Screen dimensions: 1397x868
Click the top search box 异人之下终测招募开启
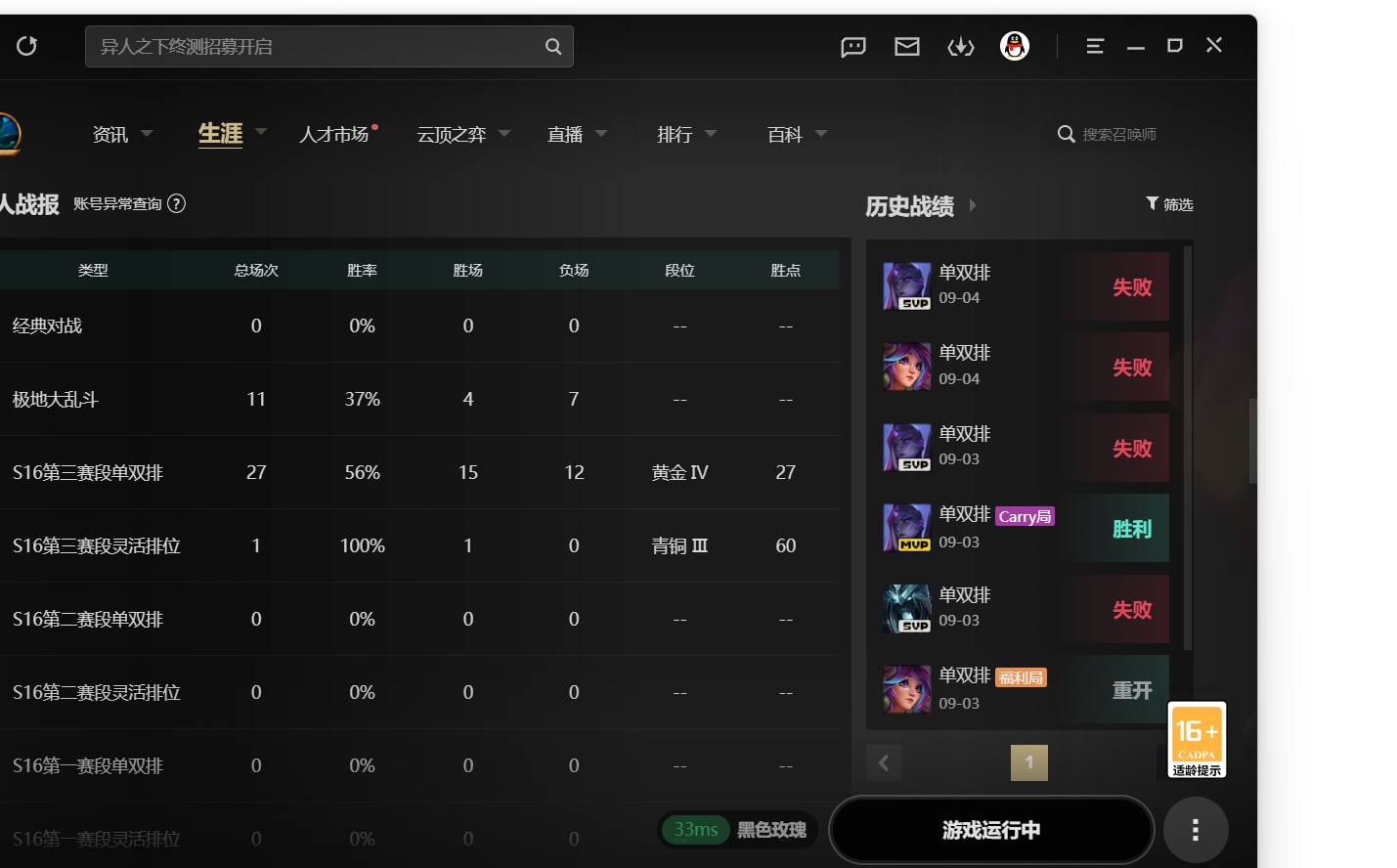click(x=329, y=46)
